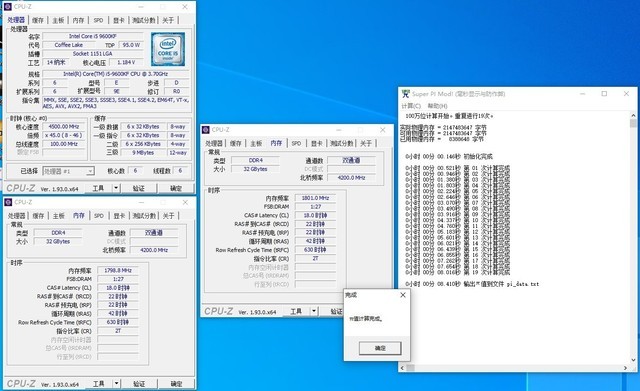
Task: Open 关于 tab in top CPU-Z window
Action: click(x=168, y=20)
